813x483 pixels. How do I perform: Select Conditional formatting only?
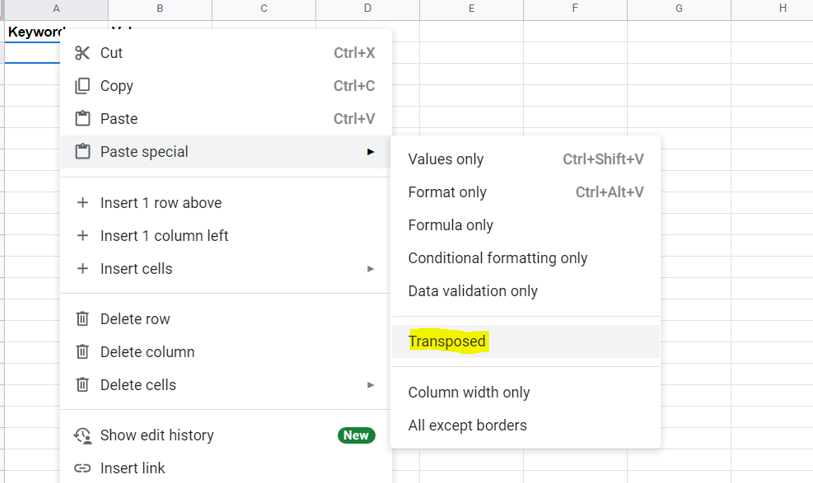pos(498,258)
